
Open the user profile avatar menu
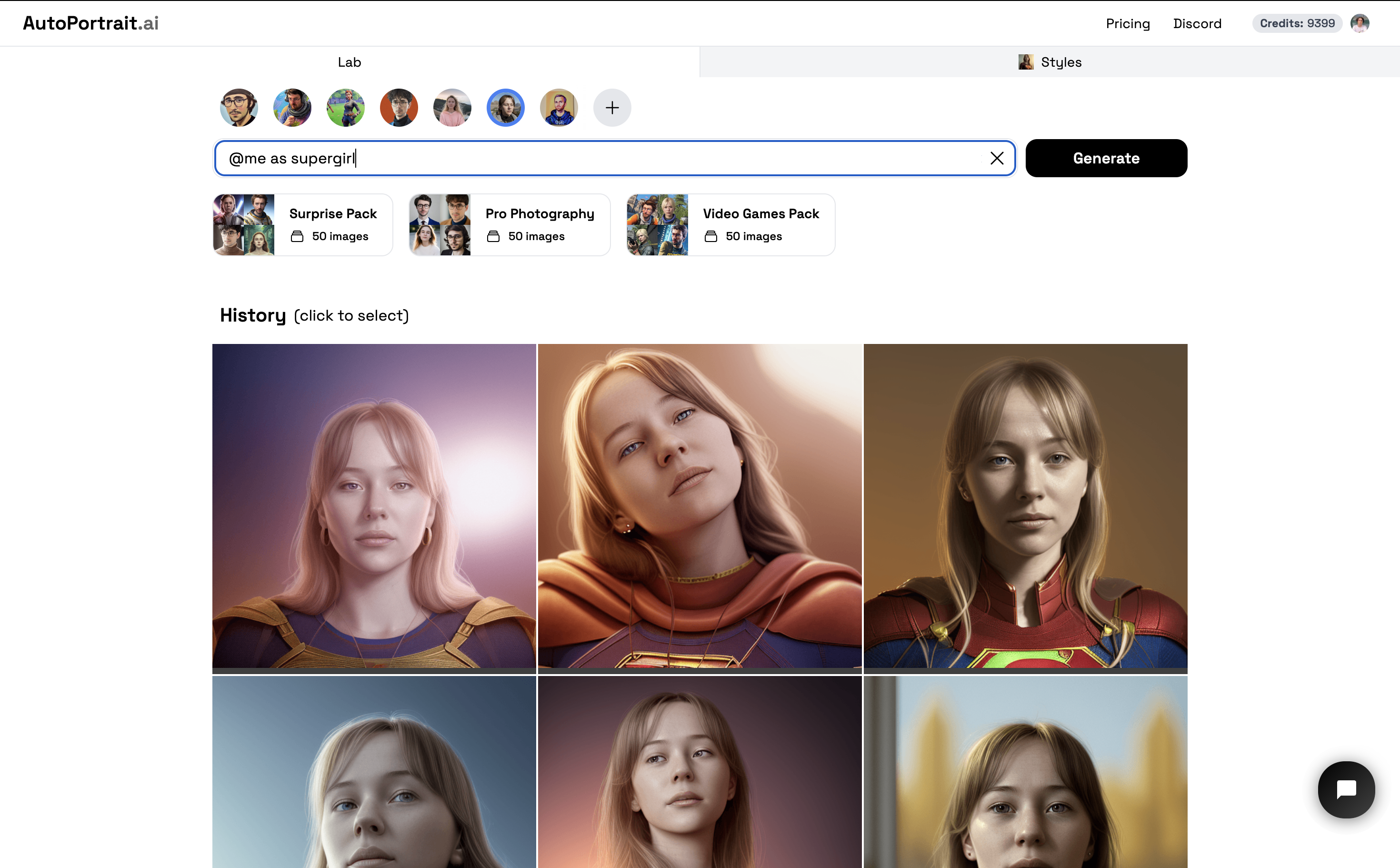click(x=1360, y=23)
